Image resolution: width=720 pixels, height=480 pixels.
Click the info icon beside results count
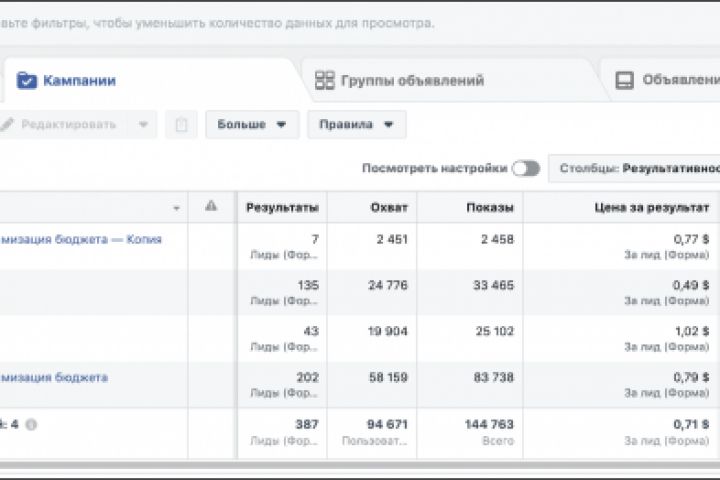coord(31,424)
